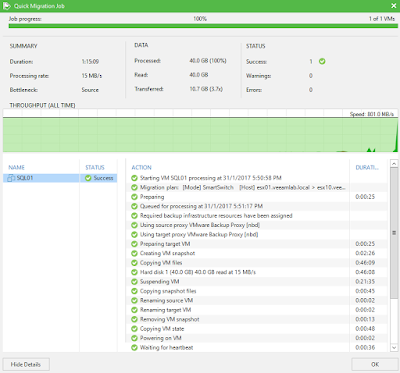
Task: Click the check icon for Queued for processing
Action: (x=134, y=206)
